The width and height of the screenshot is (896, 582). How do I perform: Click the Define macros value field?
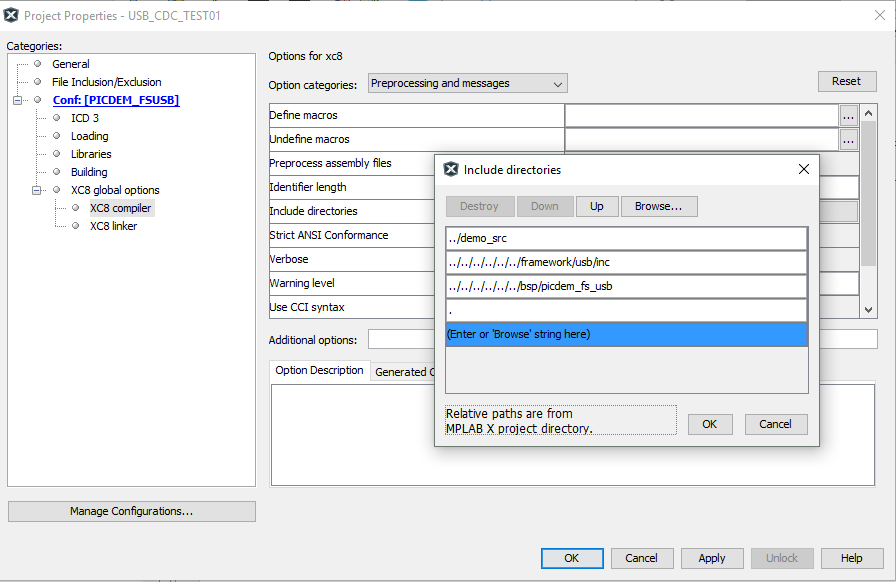702,115
